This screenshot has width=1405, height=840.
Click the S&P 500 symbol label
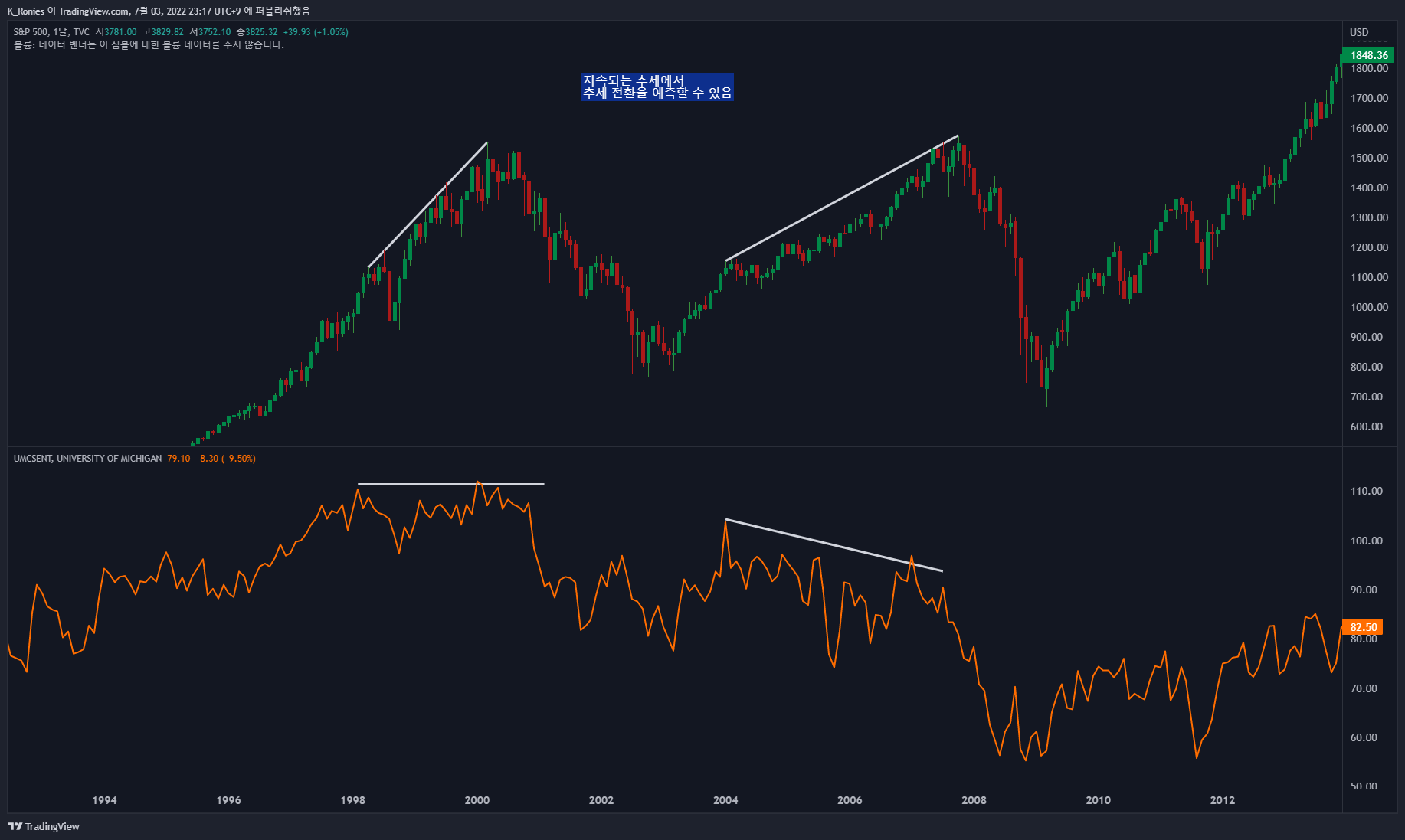(31, 32)
